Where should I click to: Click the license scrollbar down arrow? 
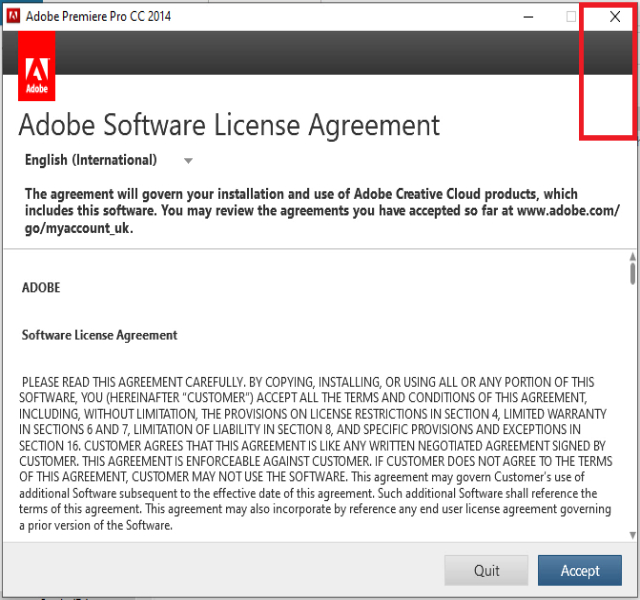click(632, 535)
